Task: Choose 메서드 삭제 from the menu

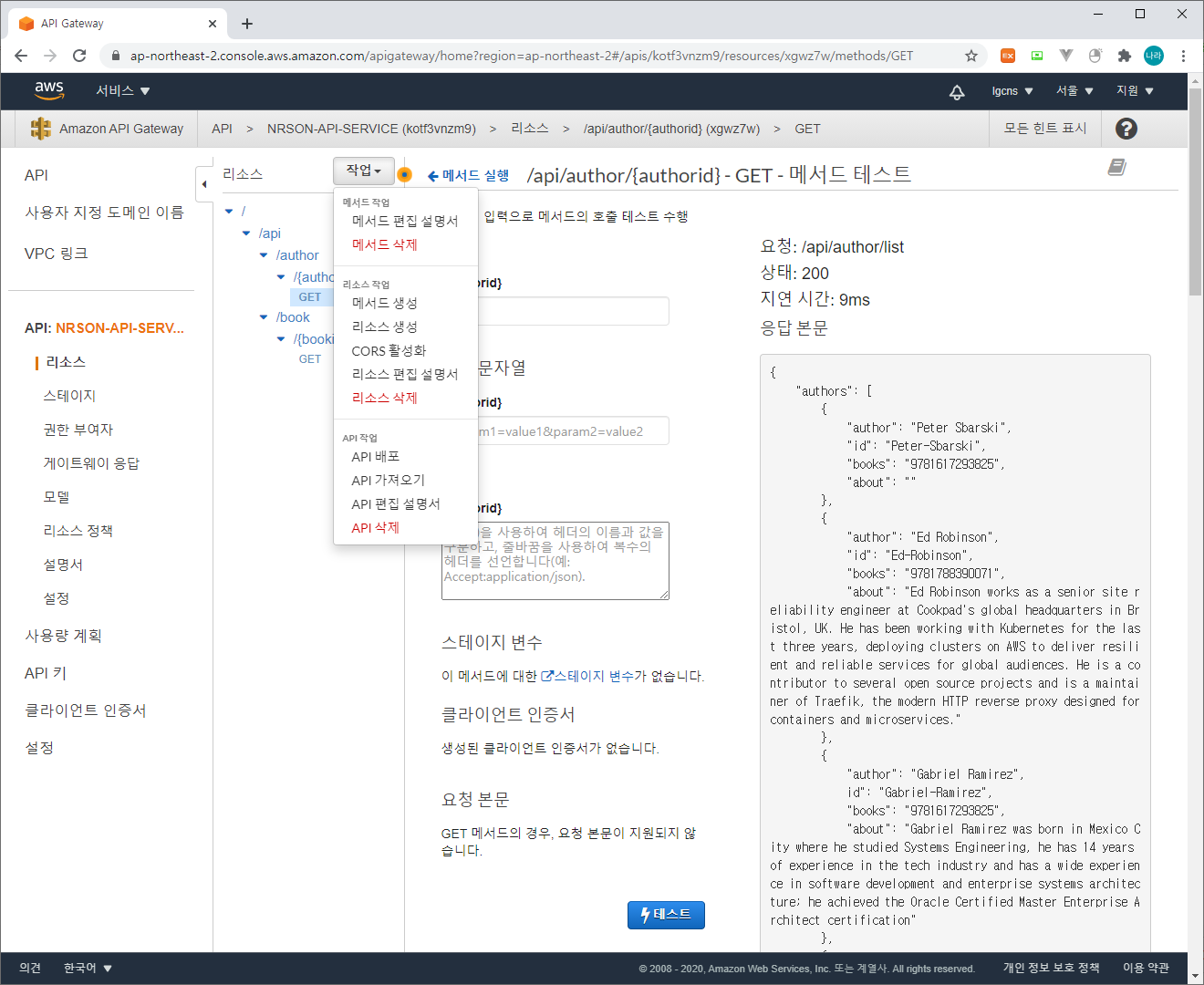Action: click(405, 244)
